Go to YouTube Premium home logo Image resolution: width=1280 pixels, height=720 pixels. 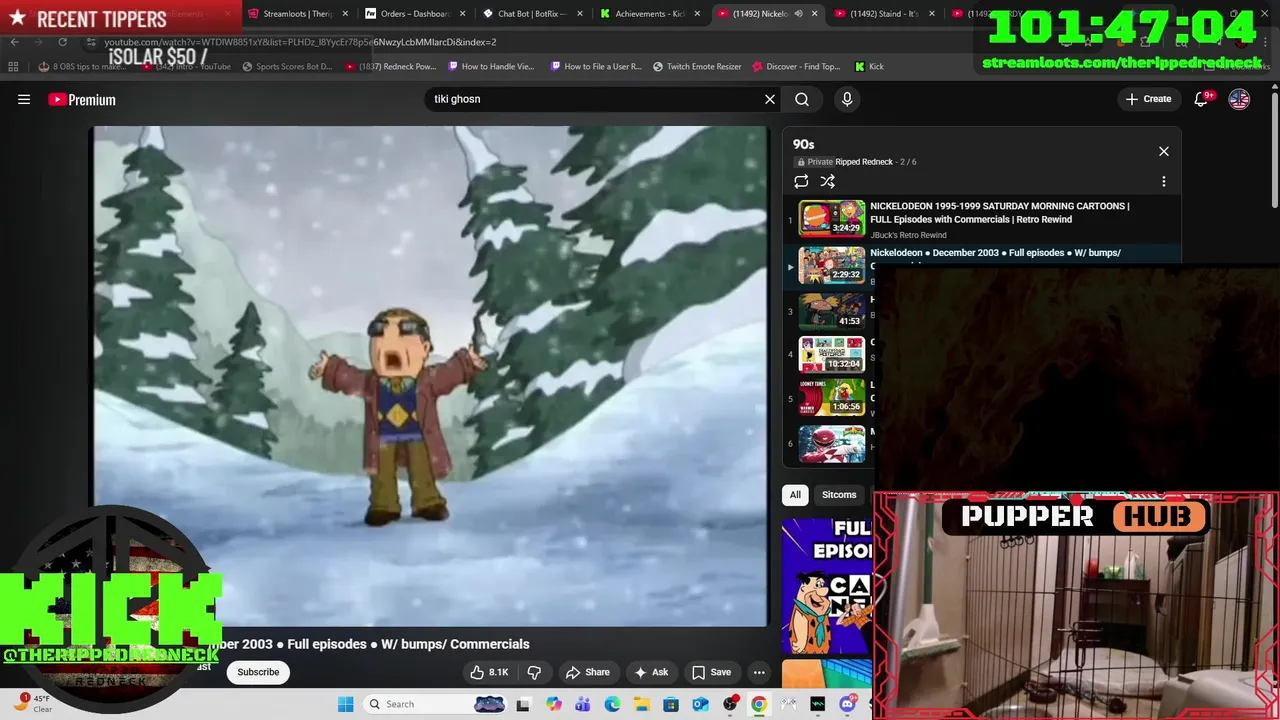click(82, 99)
